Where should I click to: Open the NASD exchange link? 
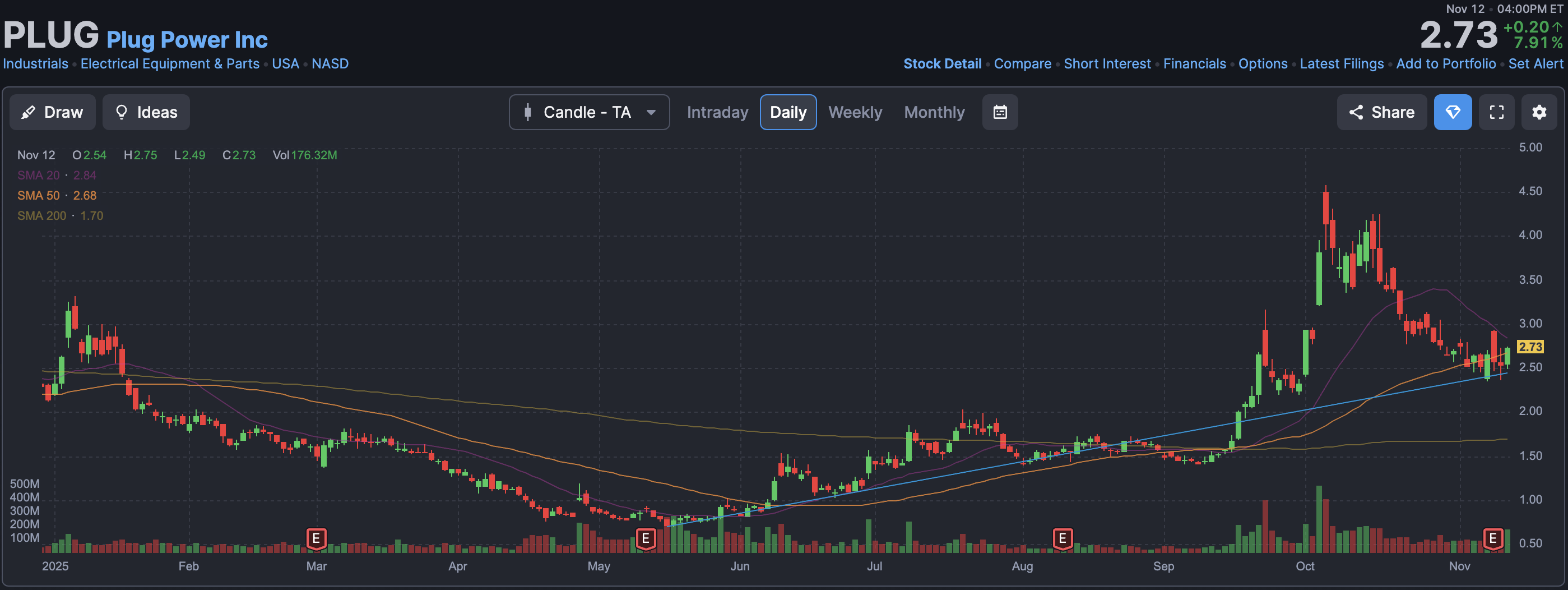coord(330,64)
